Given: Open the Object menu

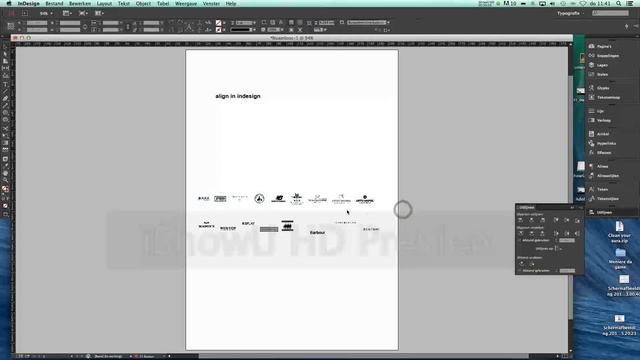Looking at the screenshot, I should coord(143,3).
